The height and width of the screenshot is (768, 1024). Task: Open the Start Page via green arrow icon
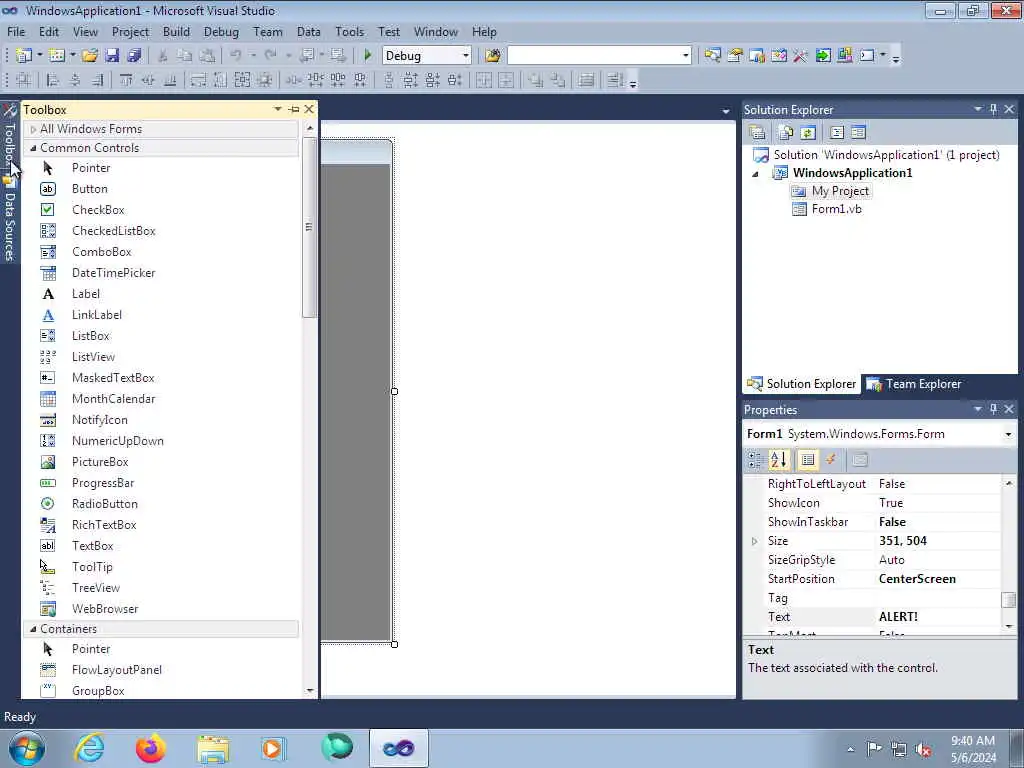pyautogui.click(x=823, y=56)
